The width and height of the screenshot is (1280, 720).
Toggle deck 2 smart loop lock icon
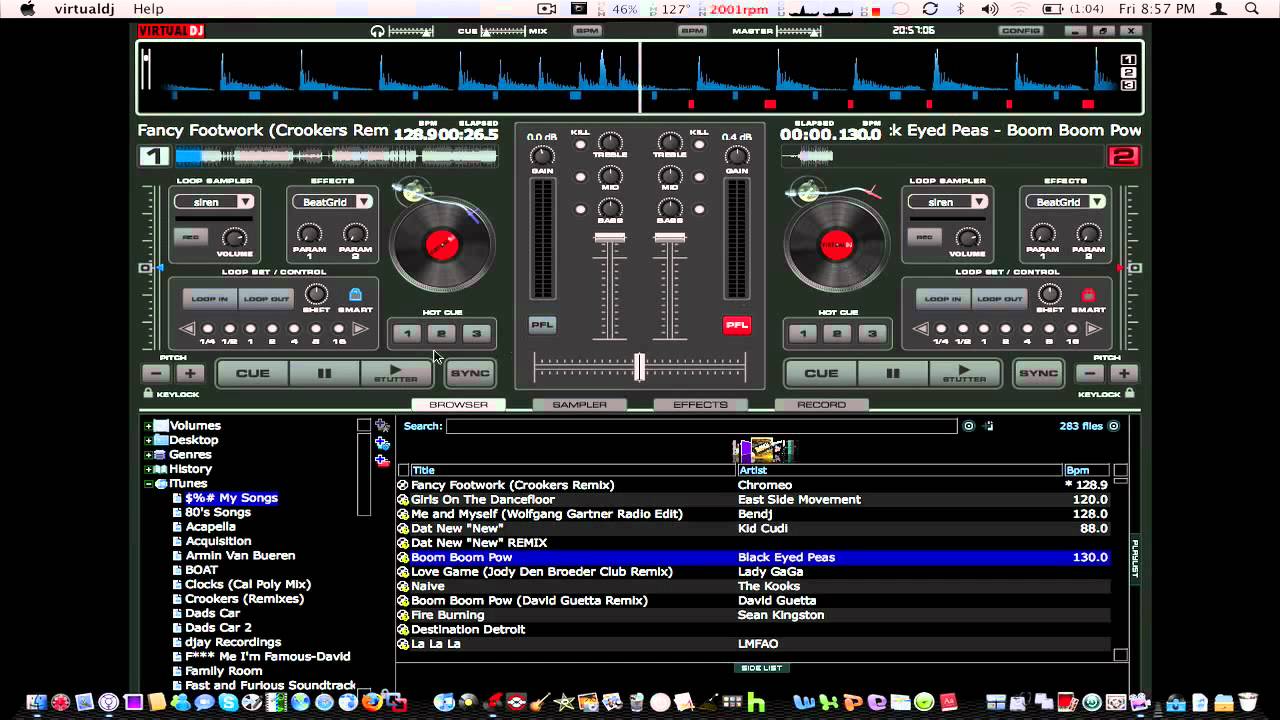point(1089,295)
